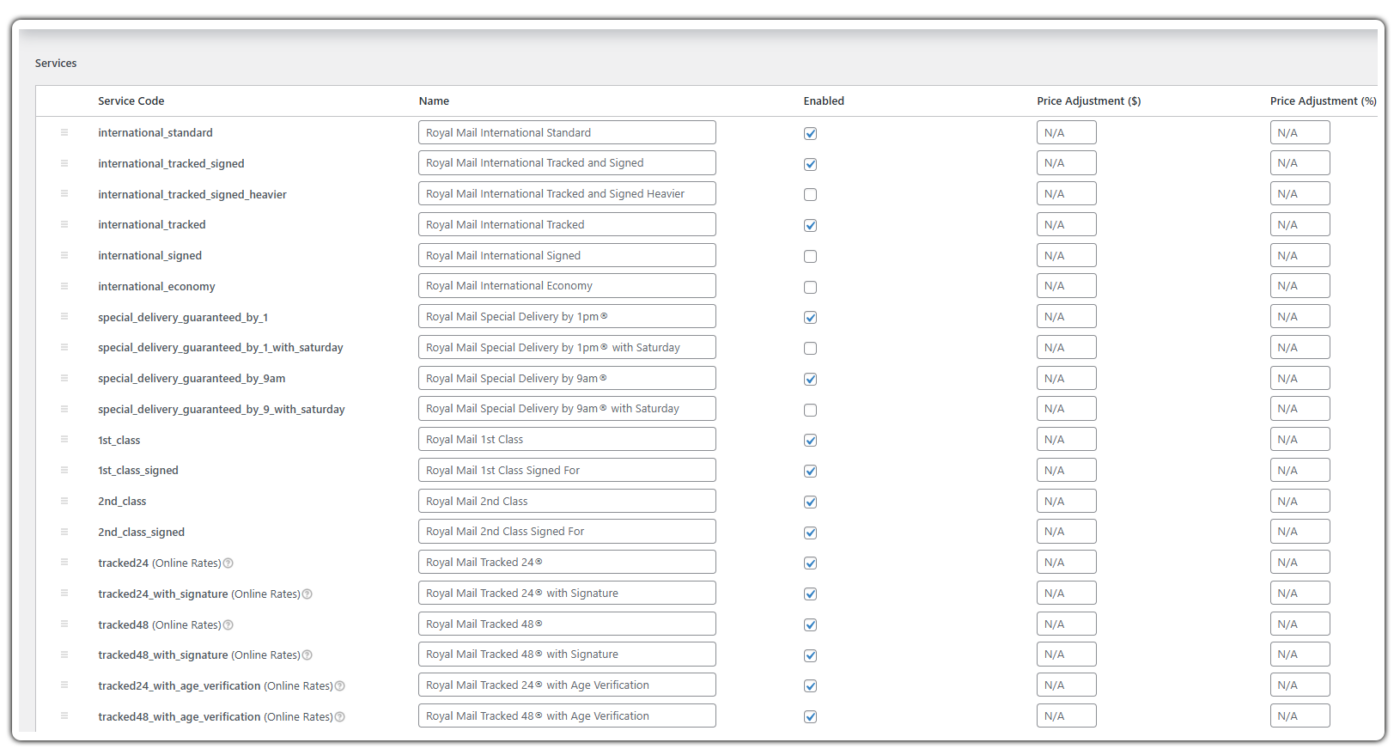Viewport: 1400px width, 755px height.
Task: Edit Royal Mail Special Delivery by 9am name field
Action: point(567,378)
